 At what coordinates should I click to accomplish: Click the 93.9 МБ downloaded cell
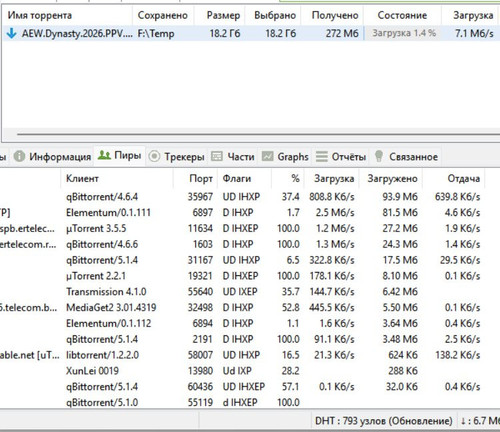[x=400, y=197]
